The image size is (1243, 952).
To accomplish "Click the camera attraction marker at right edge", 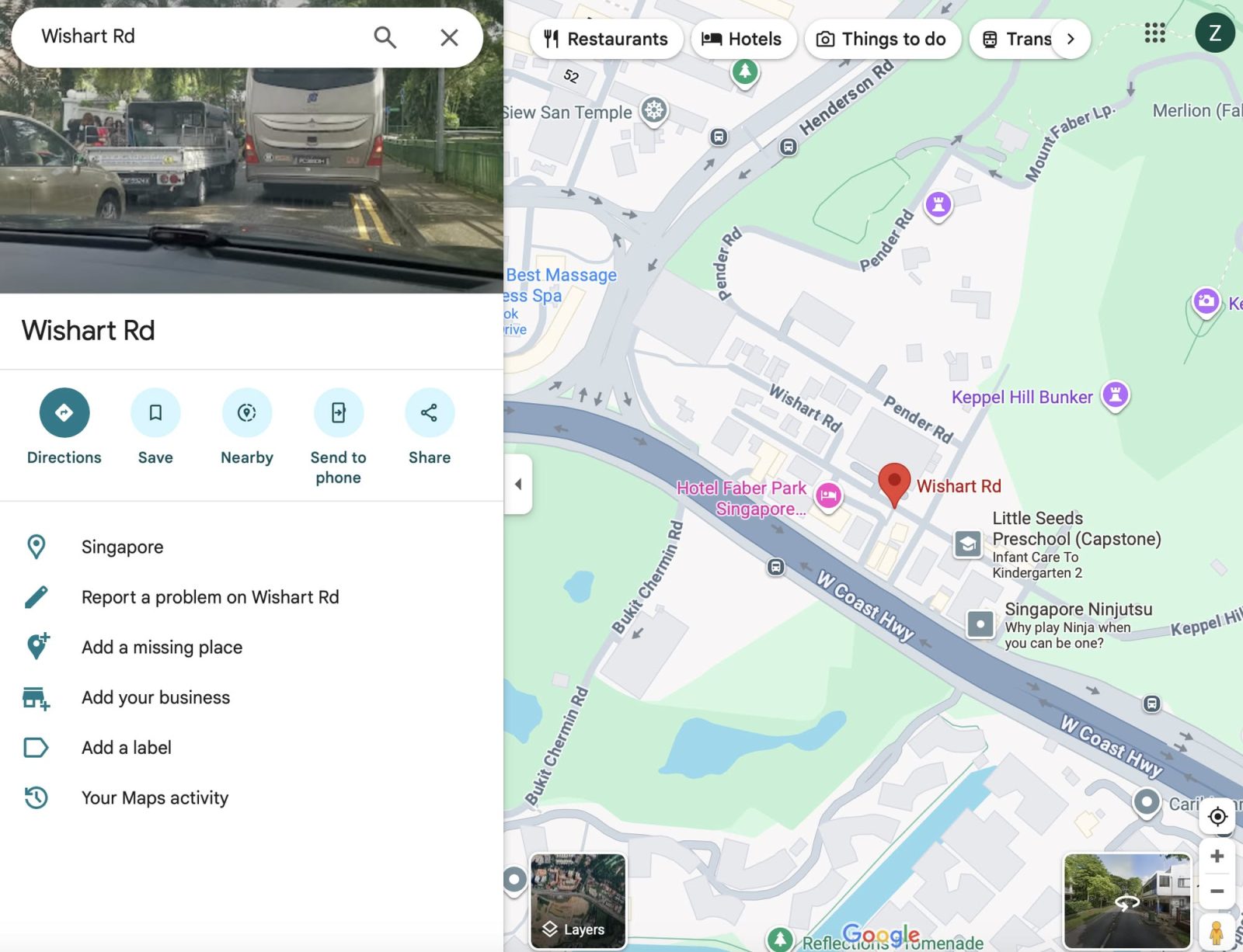I will pos(1206,301).
